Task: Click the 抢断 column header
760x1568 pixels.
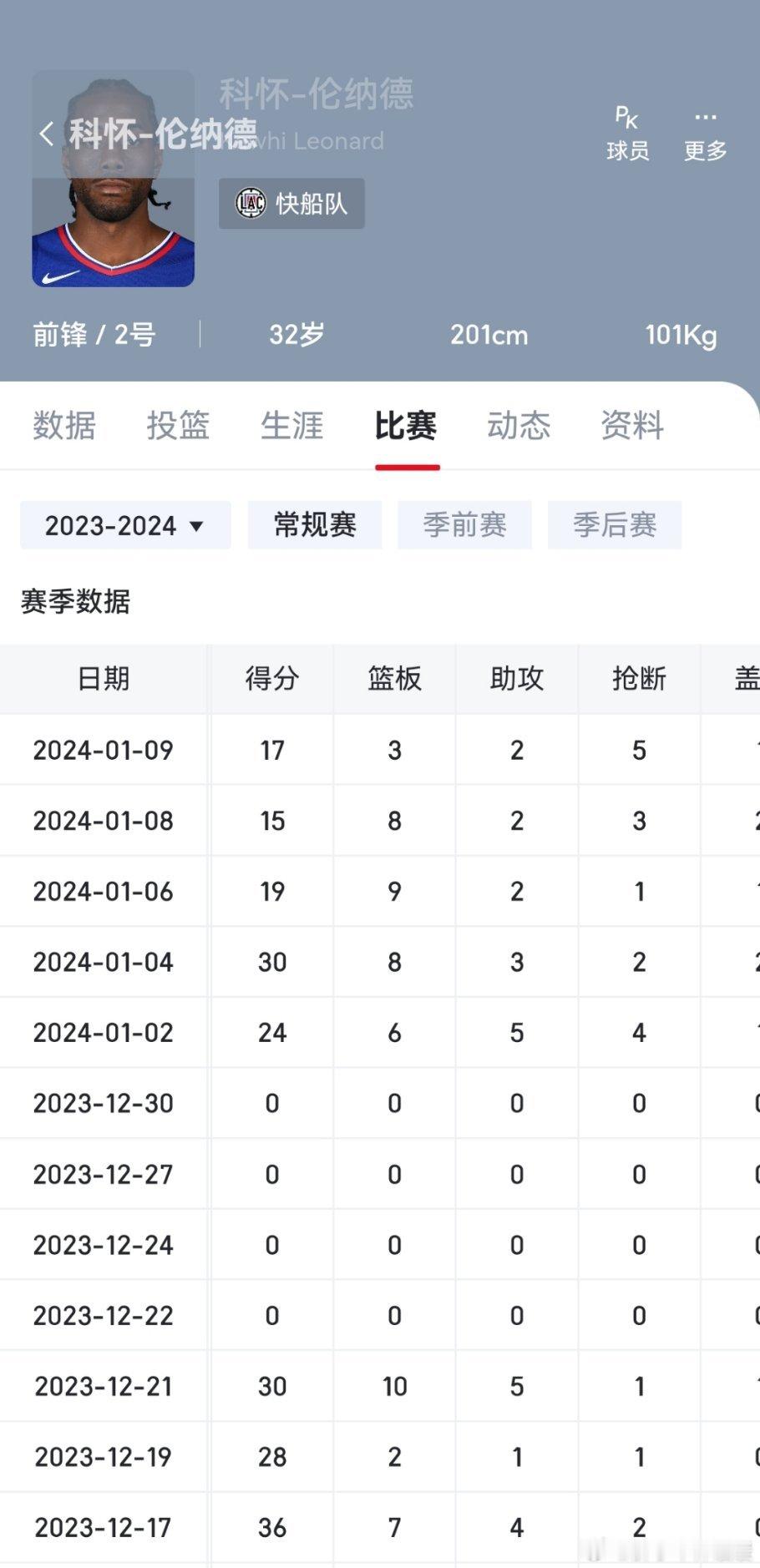Action: point(639,679)
